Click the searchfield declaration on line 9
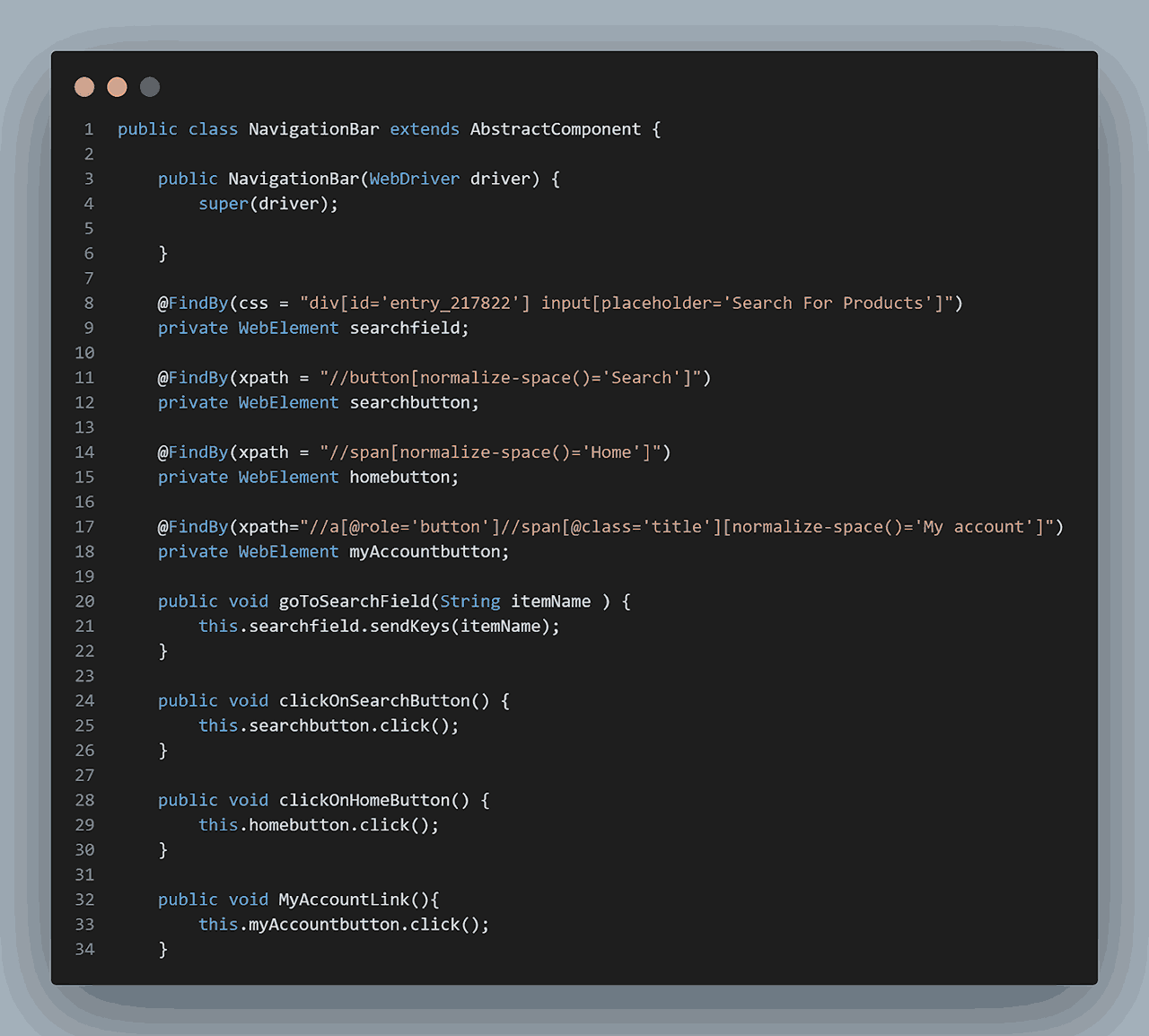 pyautogui.click(x=313, y=328)
